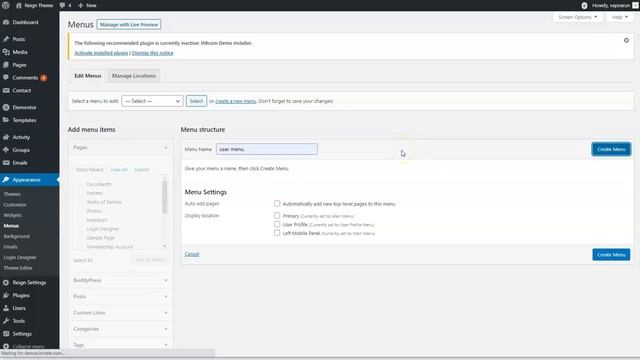Check the Left Mobile Panel location

(277, 233)
